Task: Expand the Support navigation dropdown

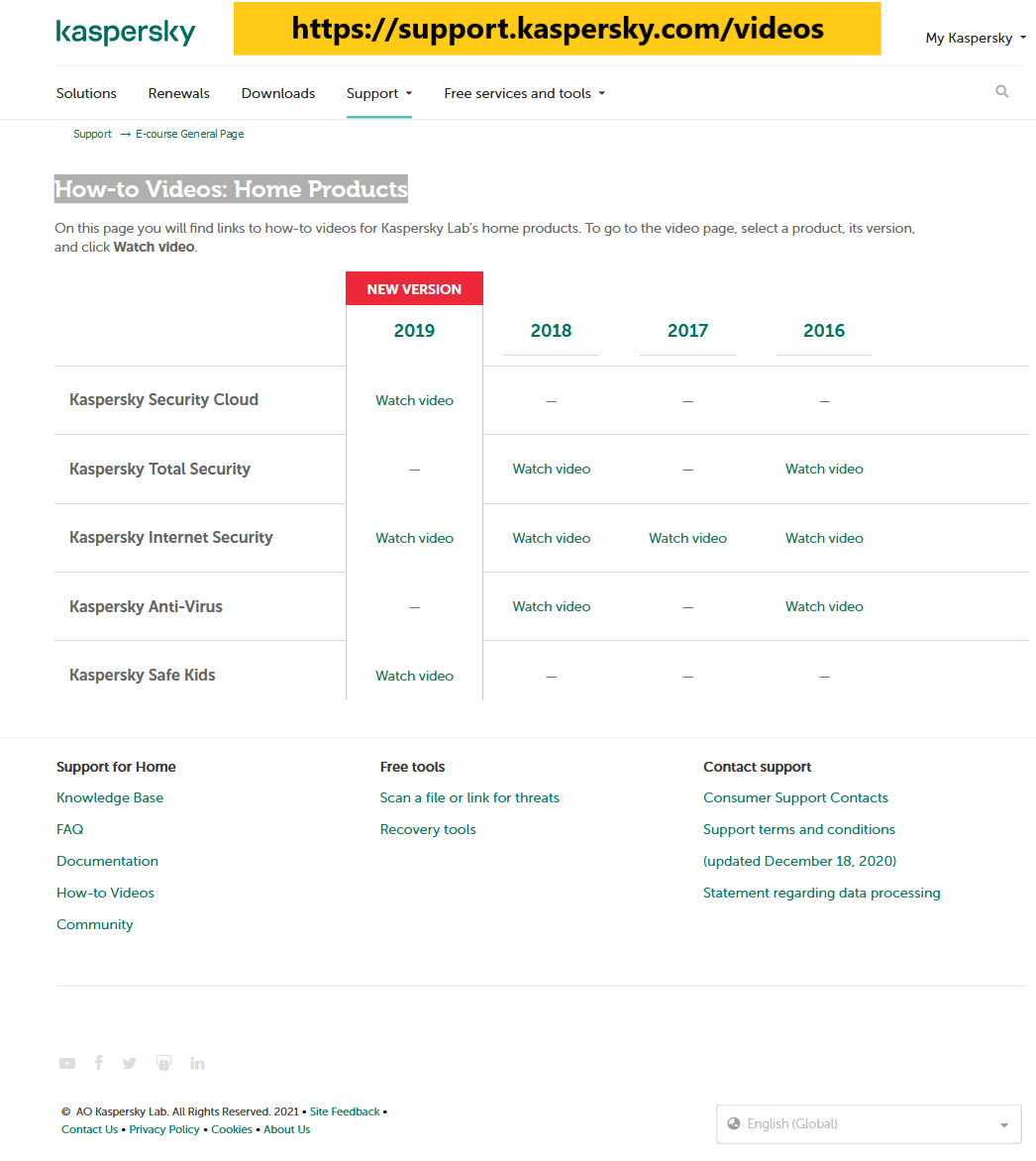Action: (379, 93)
